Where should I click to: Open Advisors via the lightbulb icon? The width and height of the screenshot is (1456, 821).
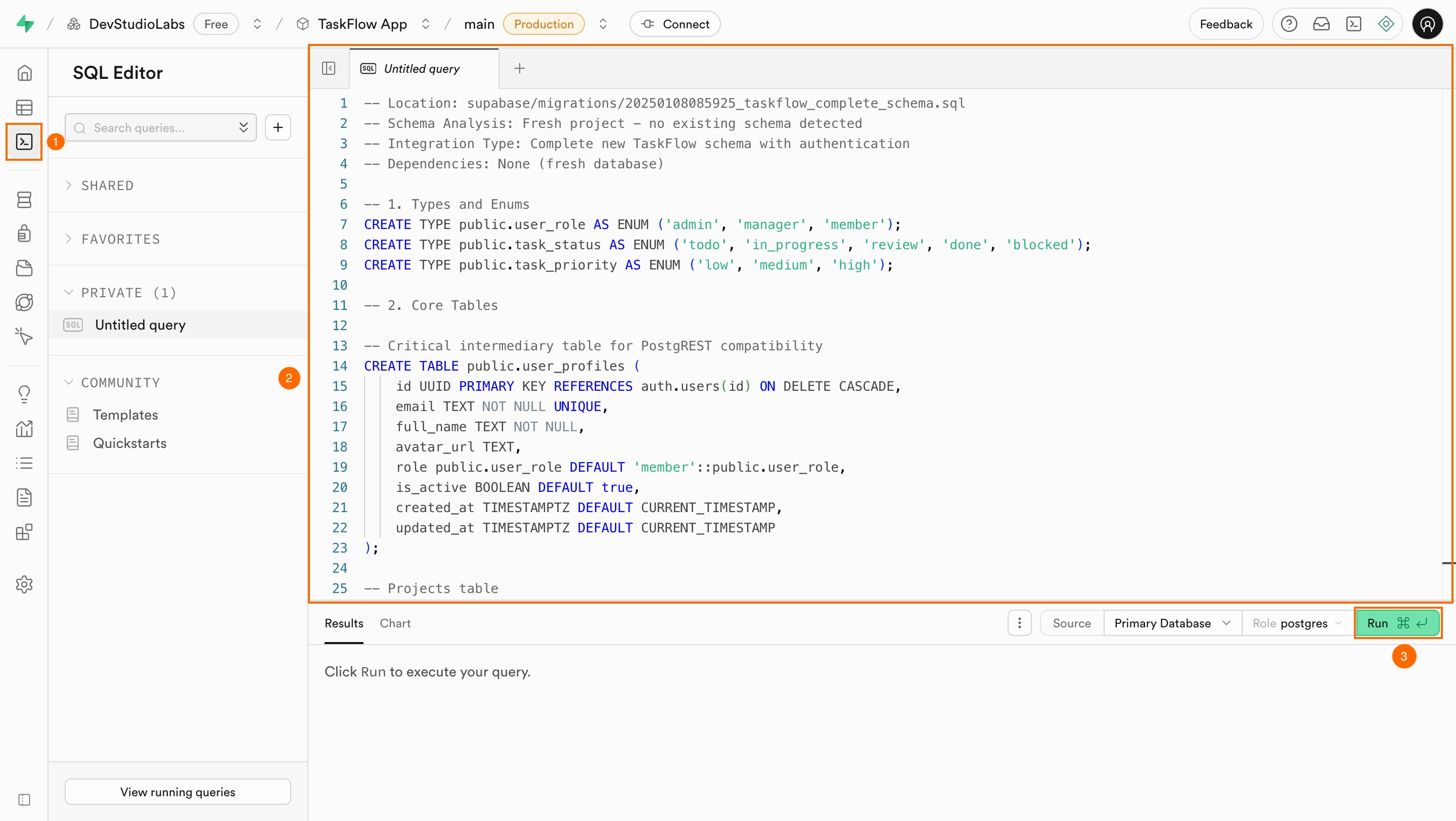(24, 393)
